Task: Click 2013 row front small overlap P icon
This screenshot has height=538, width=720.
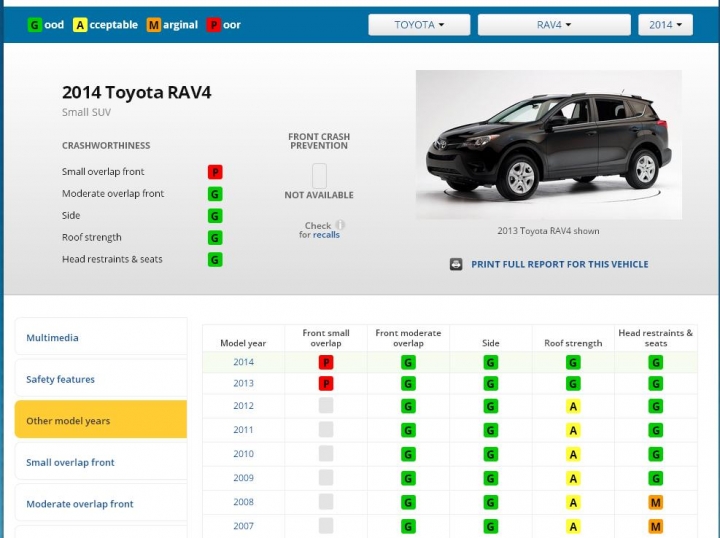Action: [x=326, y=383]
